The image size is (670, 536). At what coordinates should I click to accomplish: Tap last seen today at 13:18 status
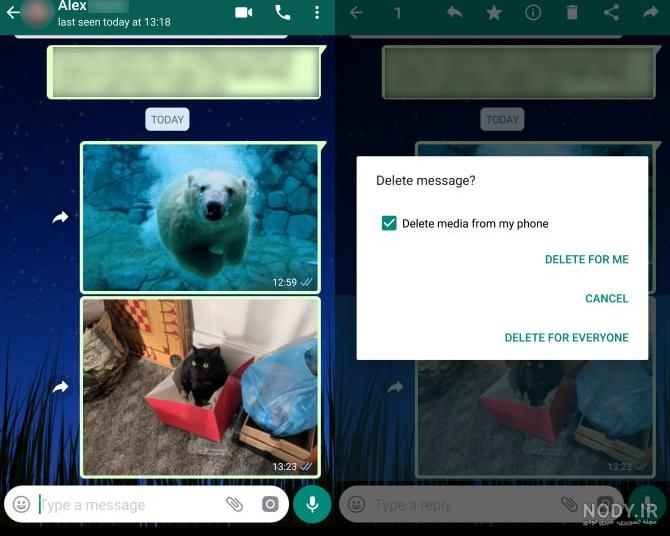click(114, 22)
